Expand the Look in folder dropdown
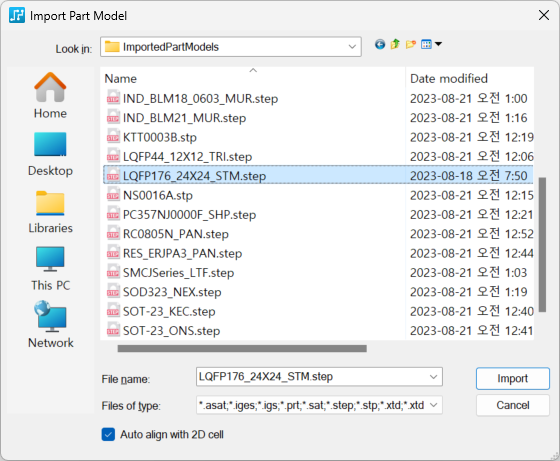Viewport: 560px width, 461px height. click(352, 47)
